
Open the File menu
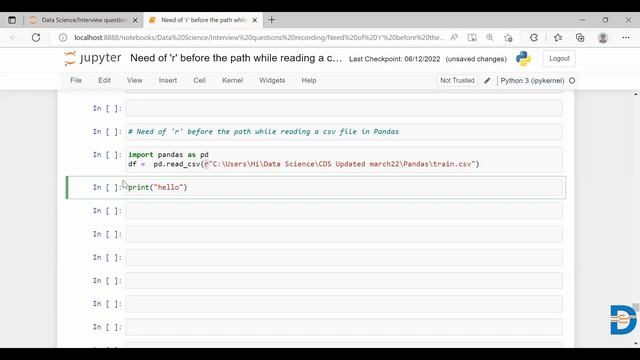(76, 80)
